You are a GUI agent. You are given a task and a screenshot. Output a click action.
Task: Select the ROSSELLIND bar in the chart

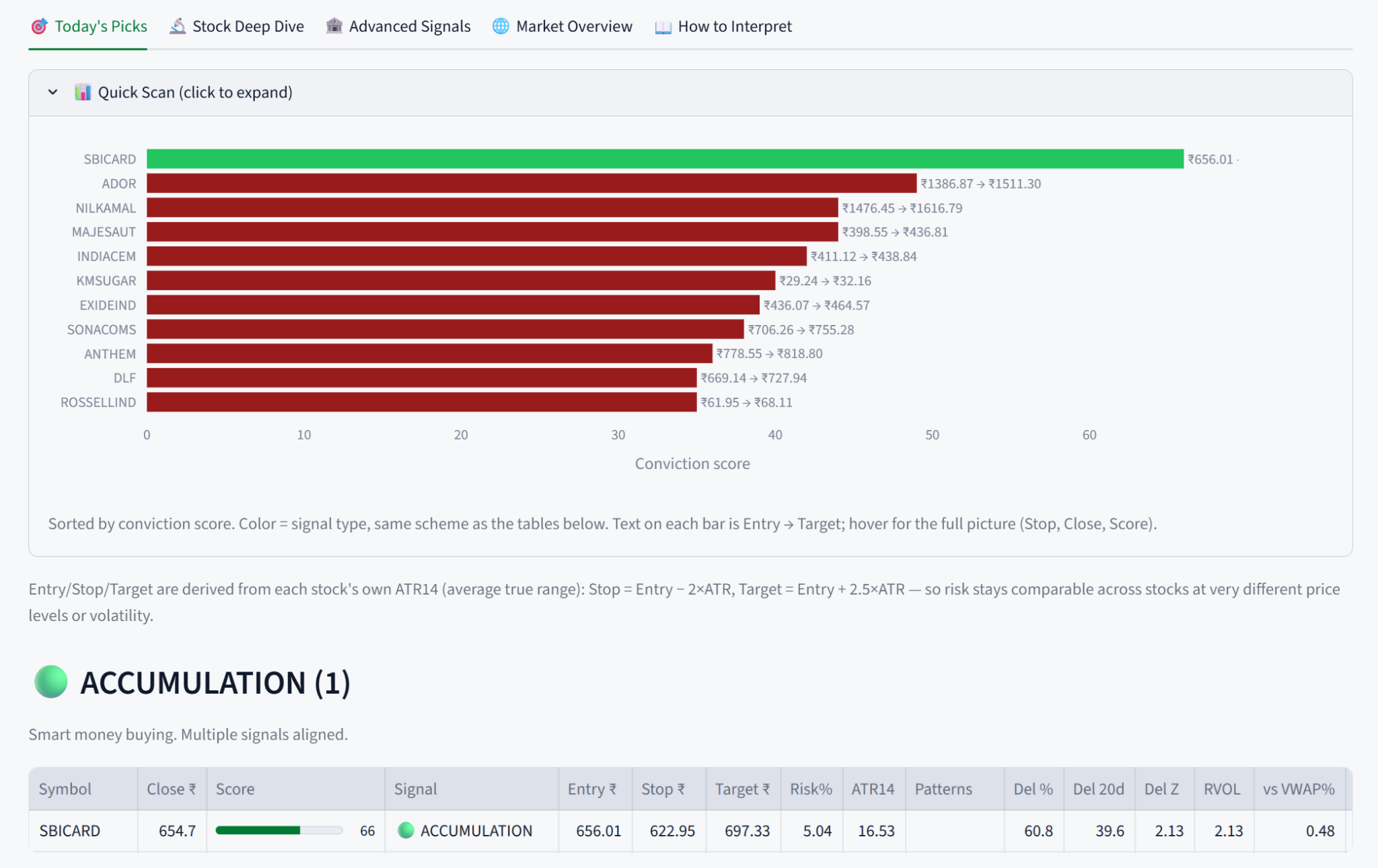(422, 402)
